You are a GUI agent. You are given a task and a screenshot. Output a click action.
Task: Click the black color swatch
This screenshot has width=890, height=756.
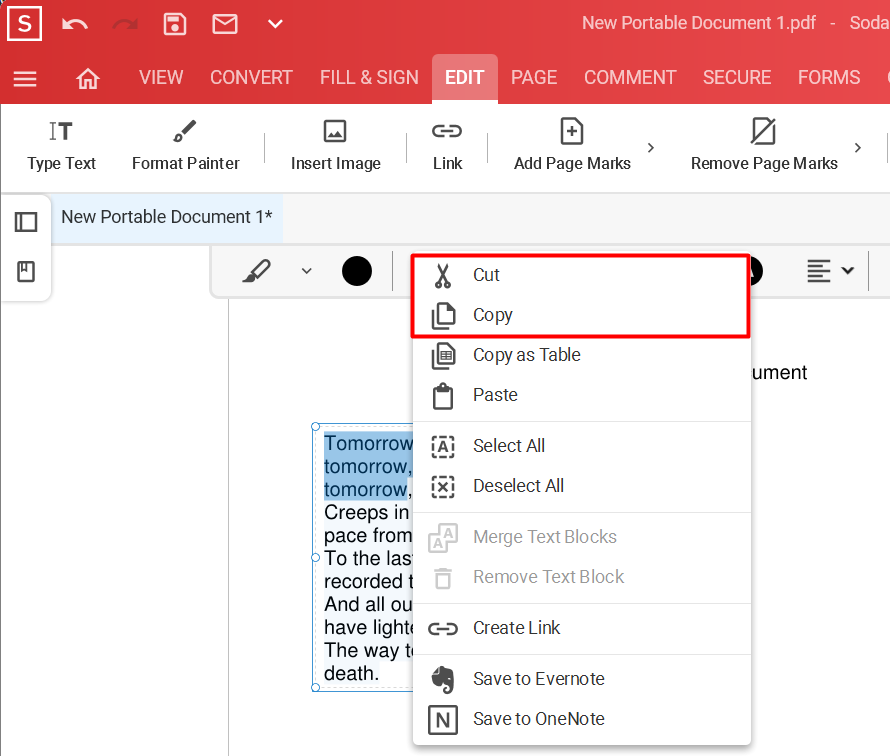click(x=356, y=271)
